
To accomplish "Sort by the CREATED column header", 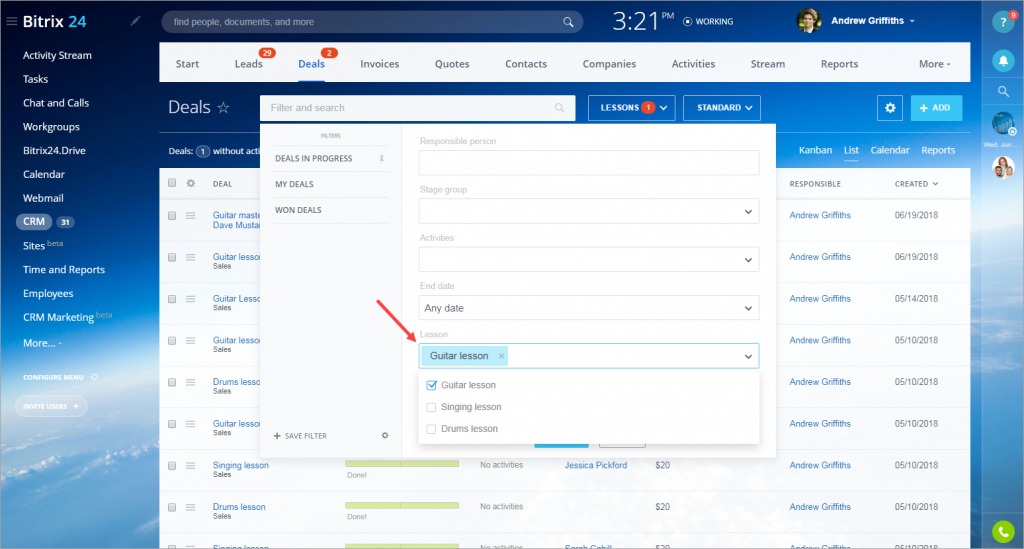I will click(916, 184).
